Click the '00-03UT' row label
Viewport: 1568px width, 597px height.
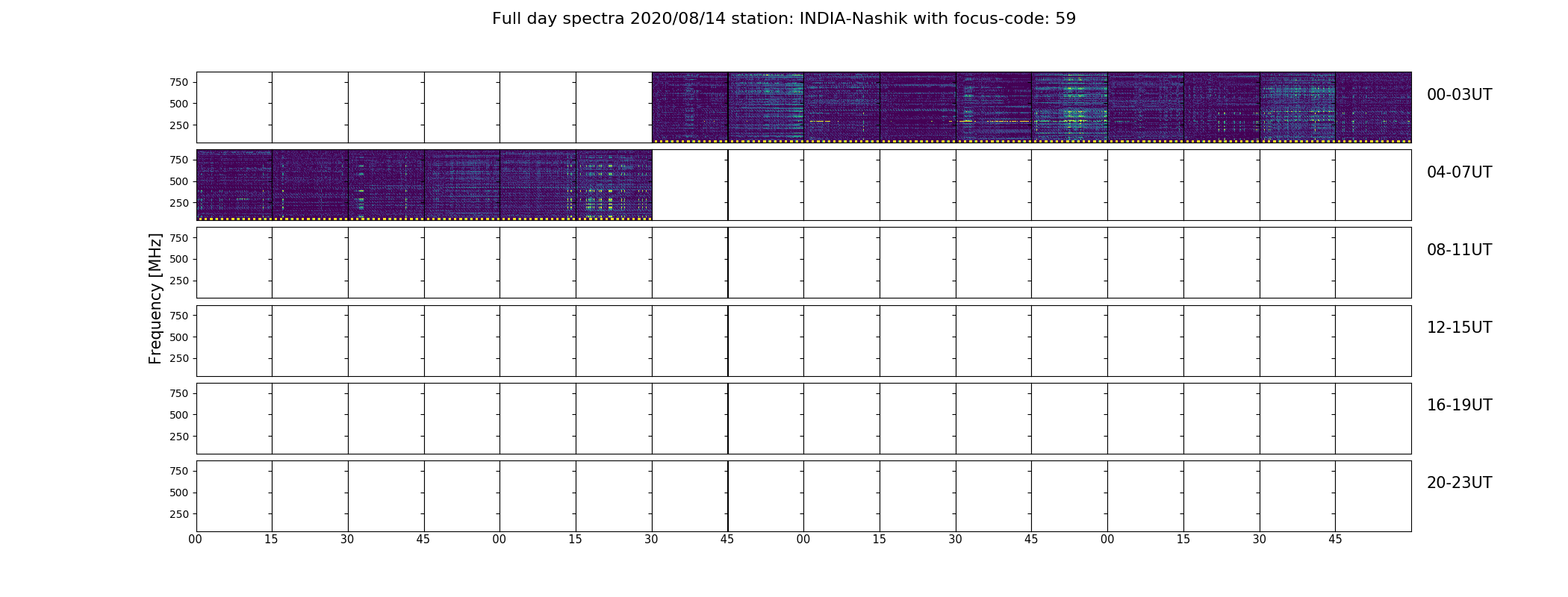[1459, 95]
